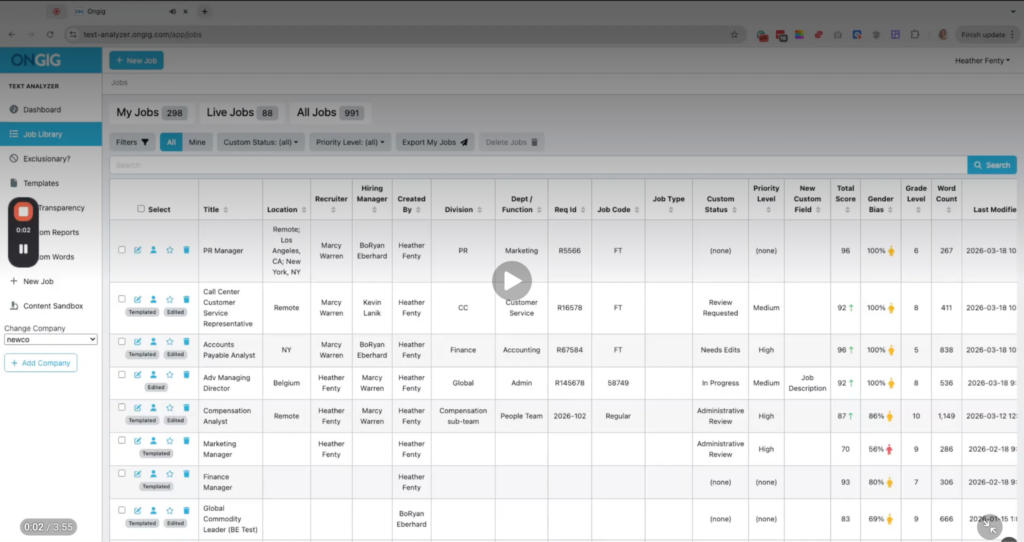Screen dimensions: 1024x542
Task: Check the Marketing Manager row checkbox
Action: tap(121, 440)
